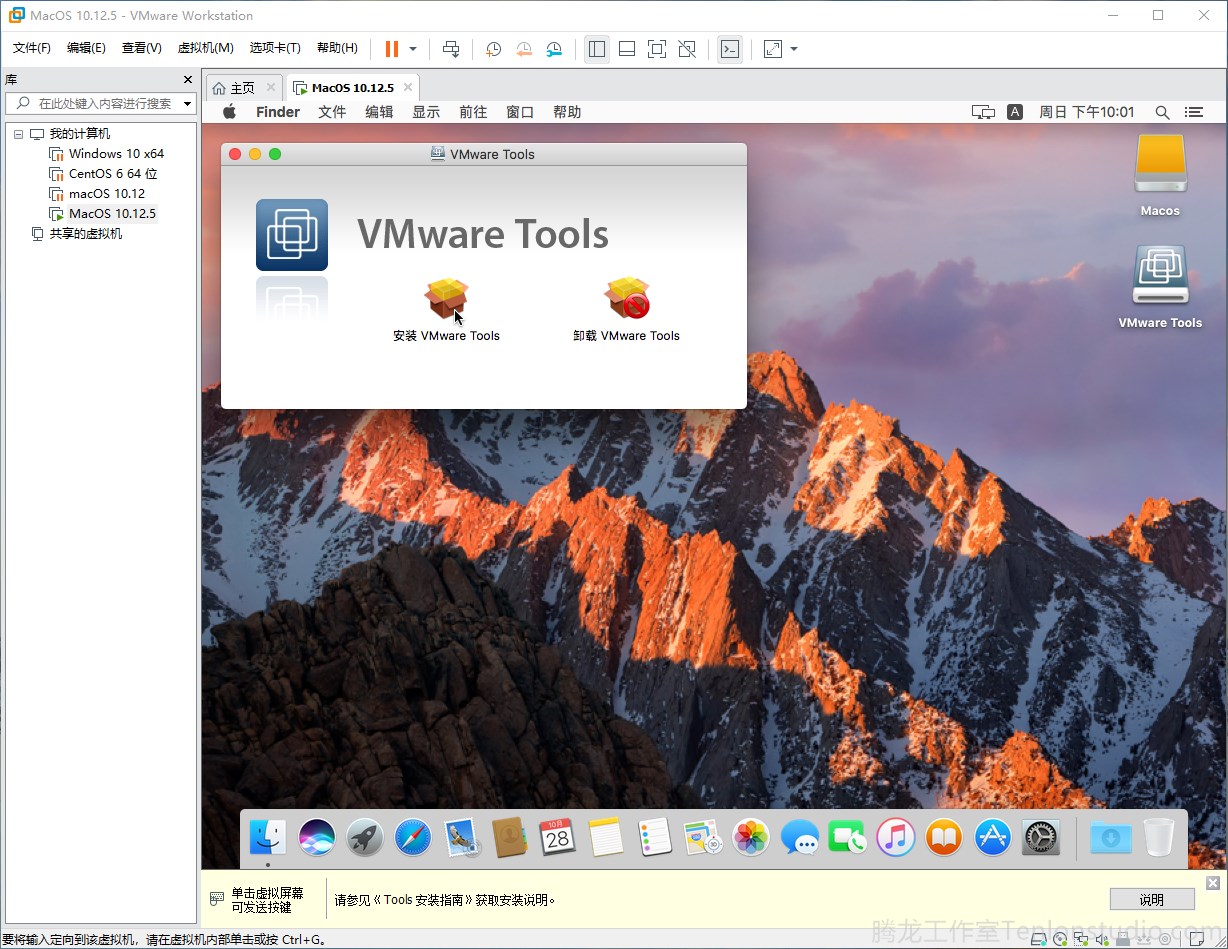Open the Apple menu
Image resolution: width=1228 pixels, height=949 pixels.
click(229, 112)
